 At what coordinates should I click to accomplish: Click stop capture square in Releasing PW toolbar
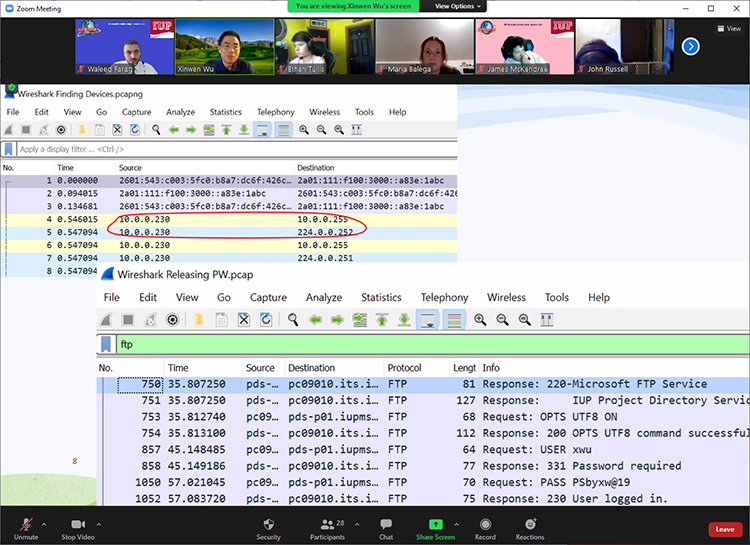(128, 320)
